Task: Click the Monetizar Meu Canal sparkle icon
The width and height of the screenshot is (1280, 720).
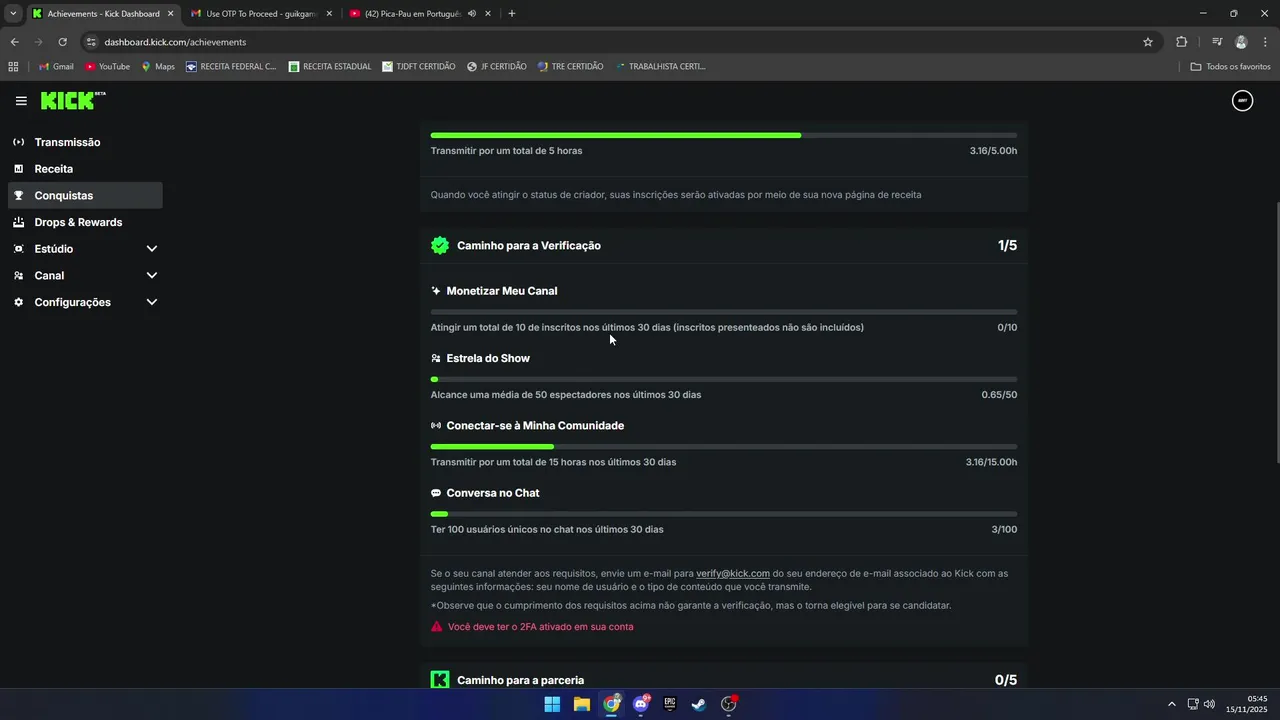Action: click(x=436, y=291)
